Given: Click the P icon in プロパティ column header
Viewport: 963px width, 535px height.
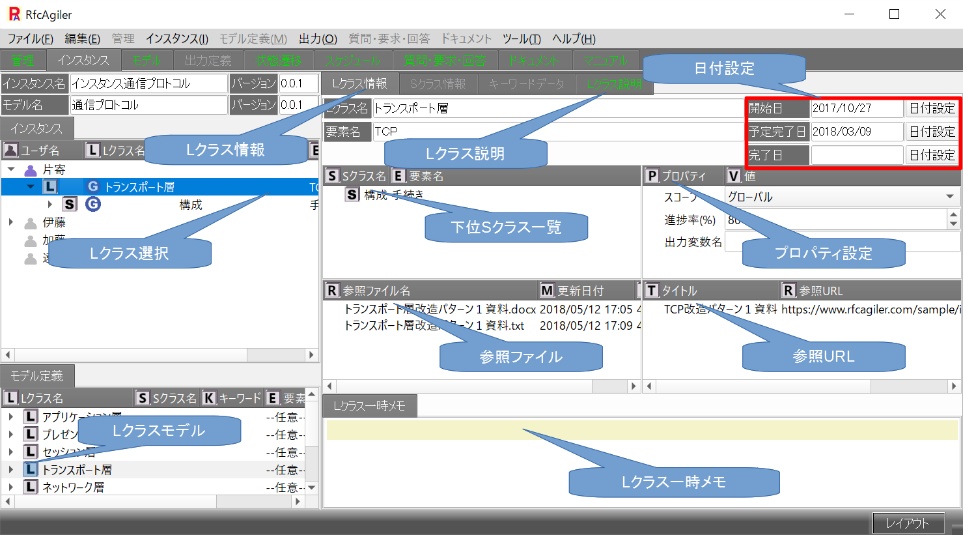Looking at the screenshot, I should point(652,176).
